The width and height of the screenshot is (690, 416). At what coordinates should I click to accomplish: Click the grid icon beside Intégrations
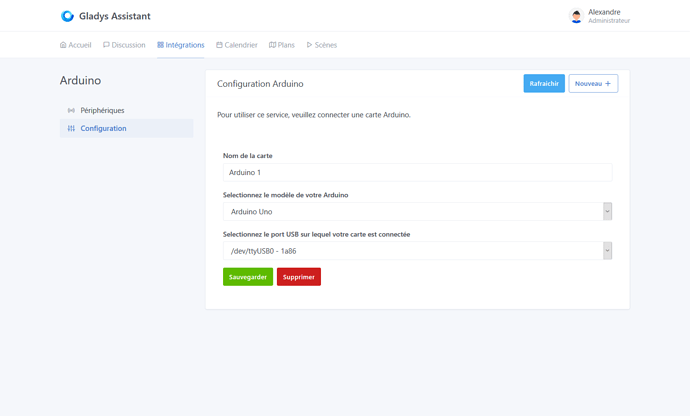pos(160,45)
